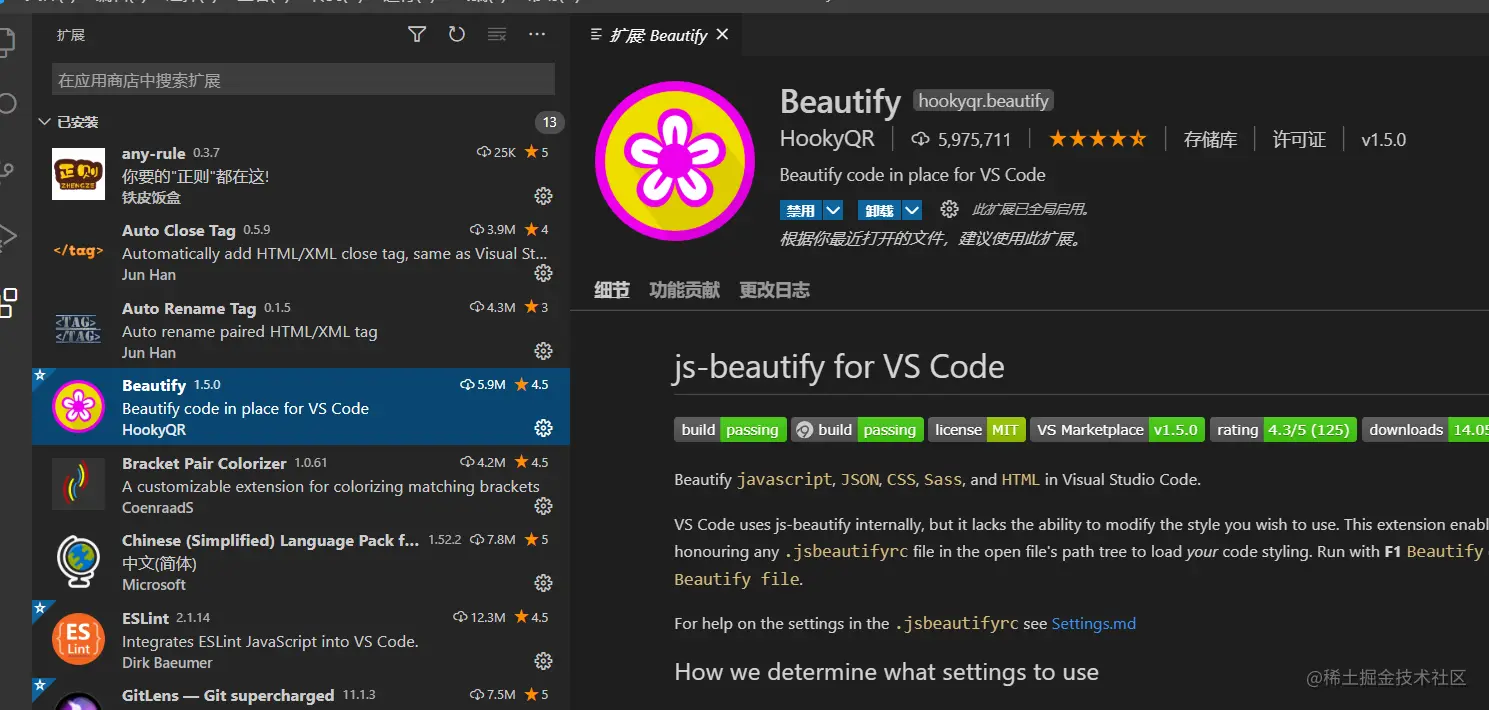The height and width of the screenshot is (710, 1489).
Task: Click the 禁用 button
Action: [801, 210]
